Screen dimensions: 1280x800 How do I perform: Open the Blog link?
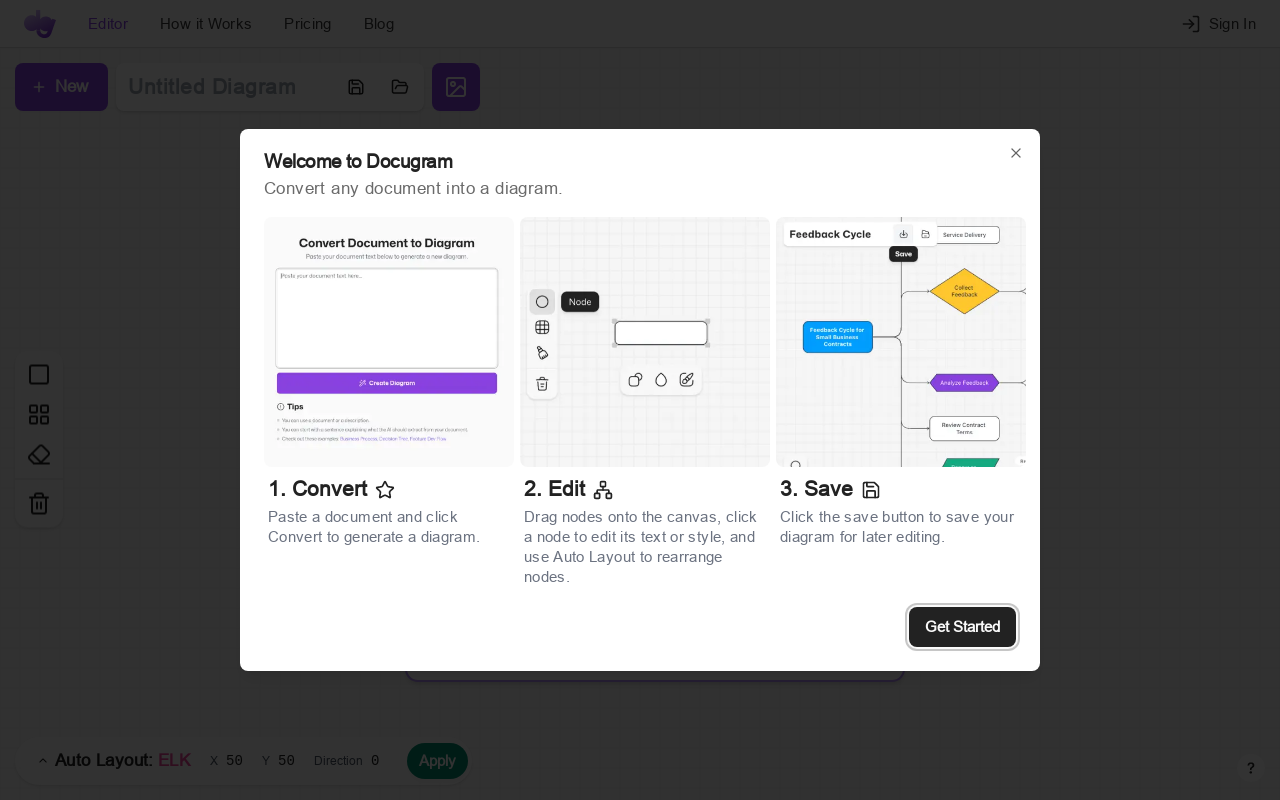coord(379,24)
